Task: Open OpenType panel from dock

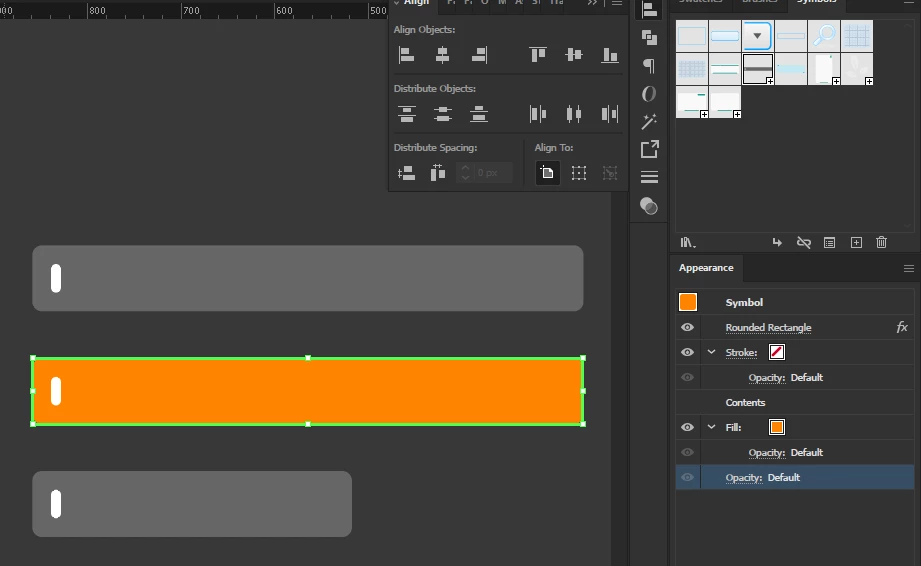Action: coord(649,94)
